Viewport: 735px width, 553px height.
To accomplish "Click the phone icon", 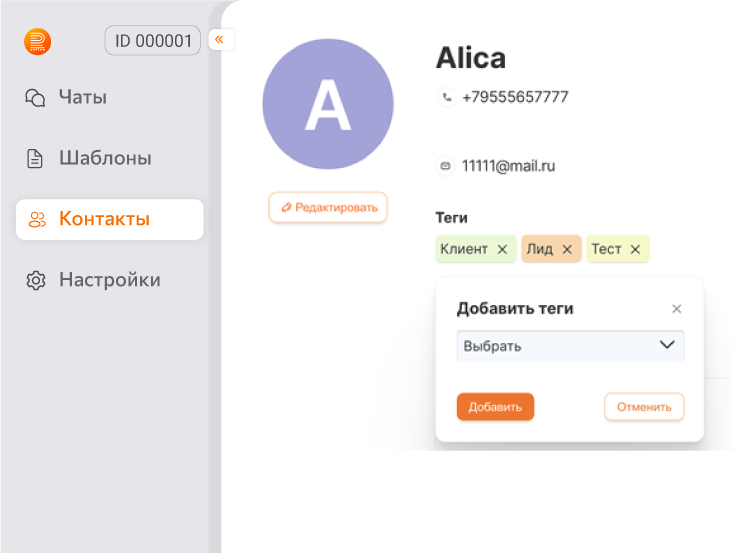I will click(447, 97).
